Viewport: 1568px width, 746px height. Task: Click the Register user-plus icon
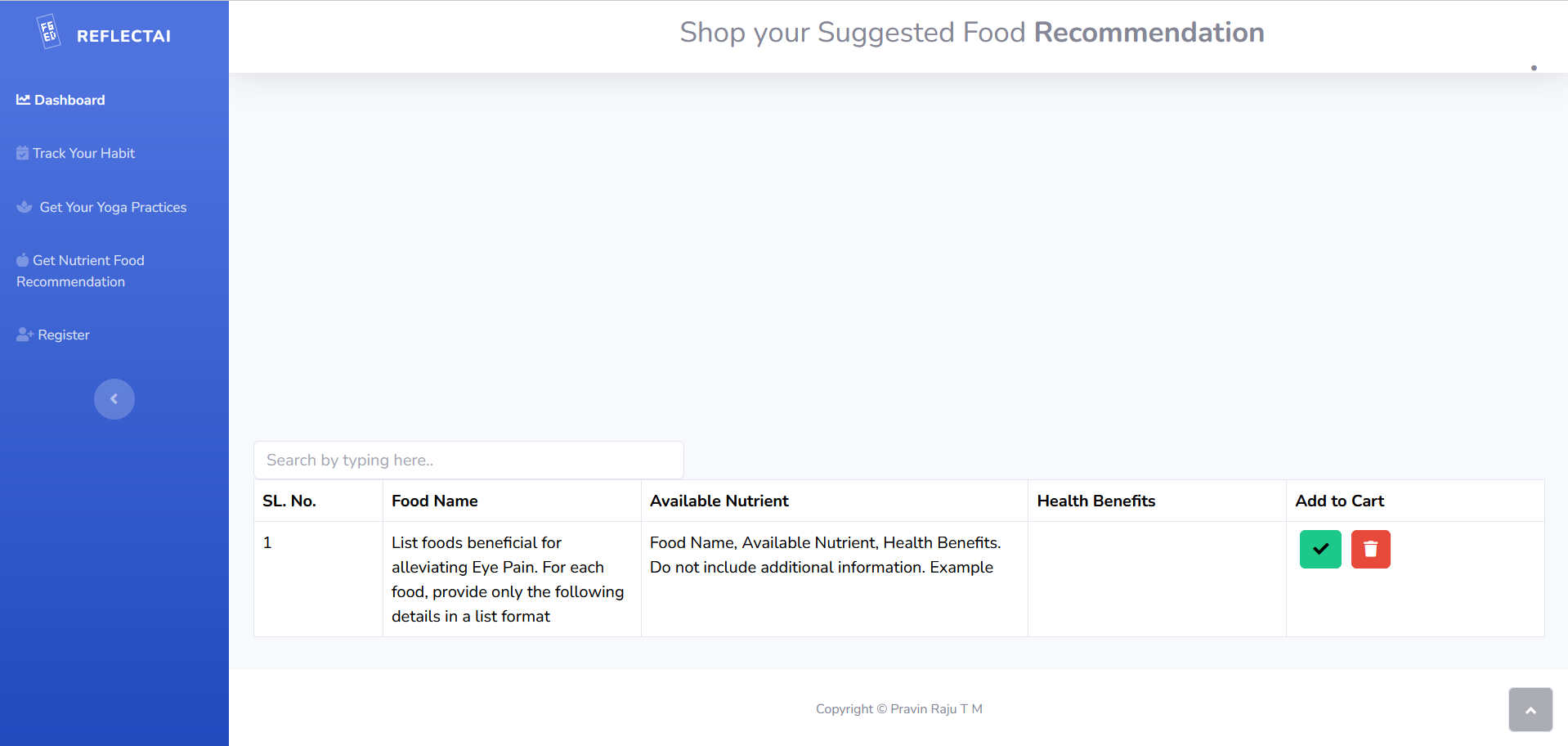coord(25,335)
